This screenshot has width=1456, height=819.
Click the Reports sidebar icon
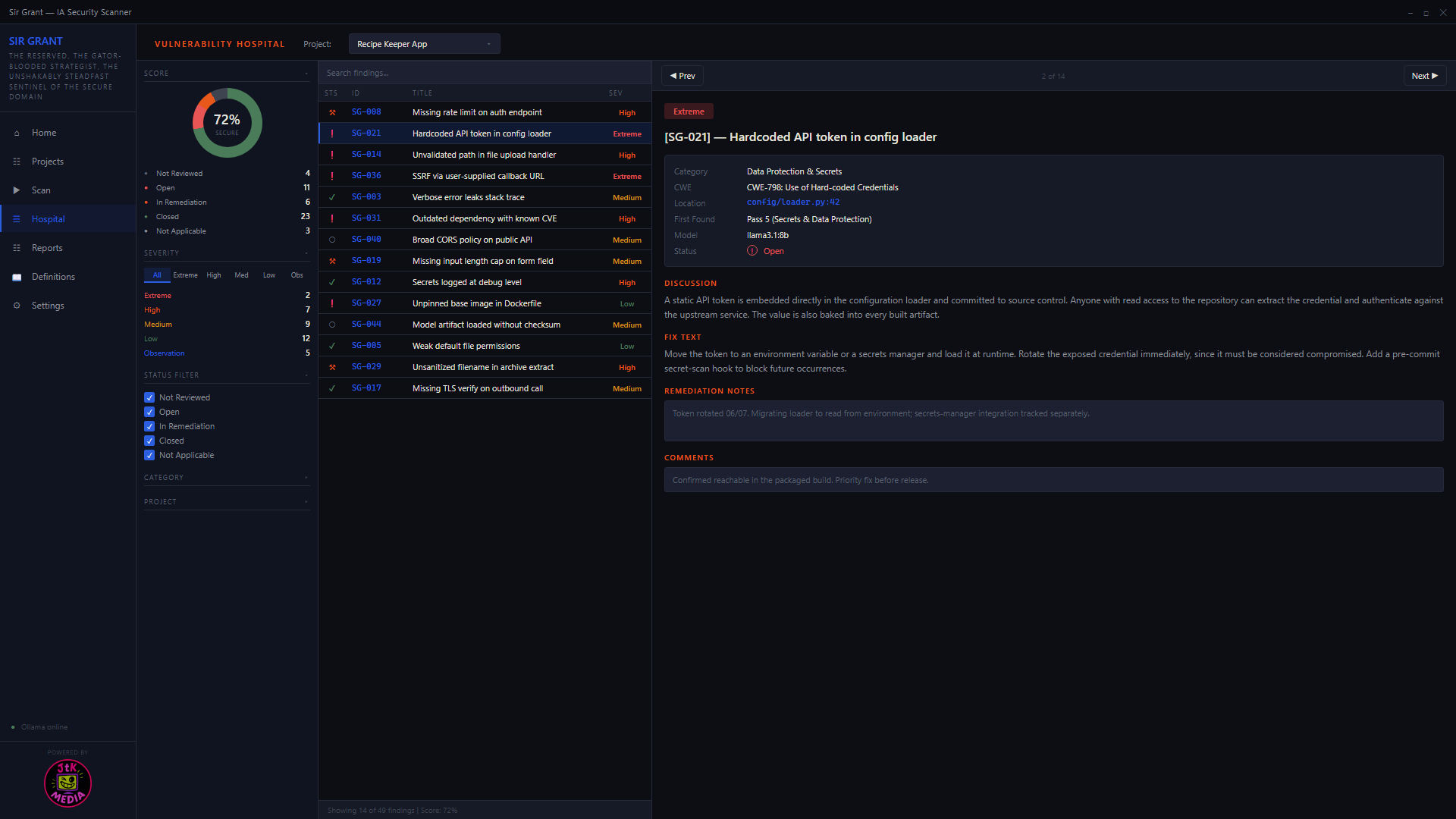pos(17,248)
